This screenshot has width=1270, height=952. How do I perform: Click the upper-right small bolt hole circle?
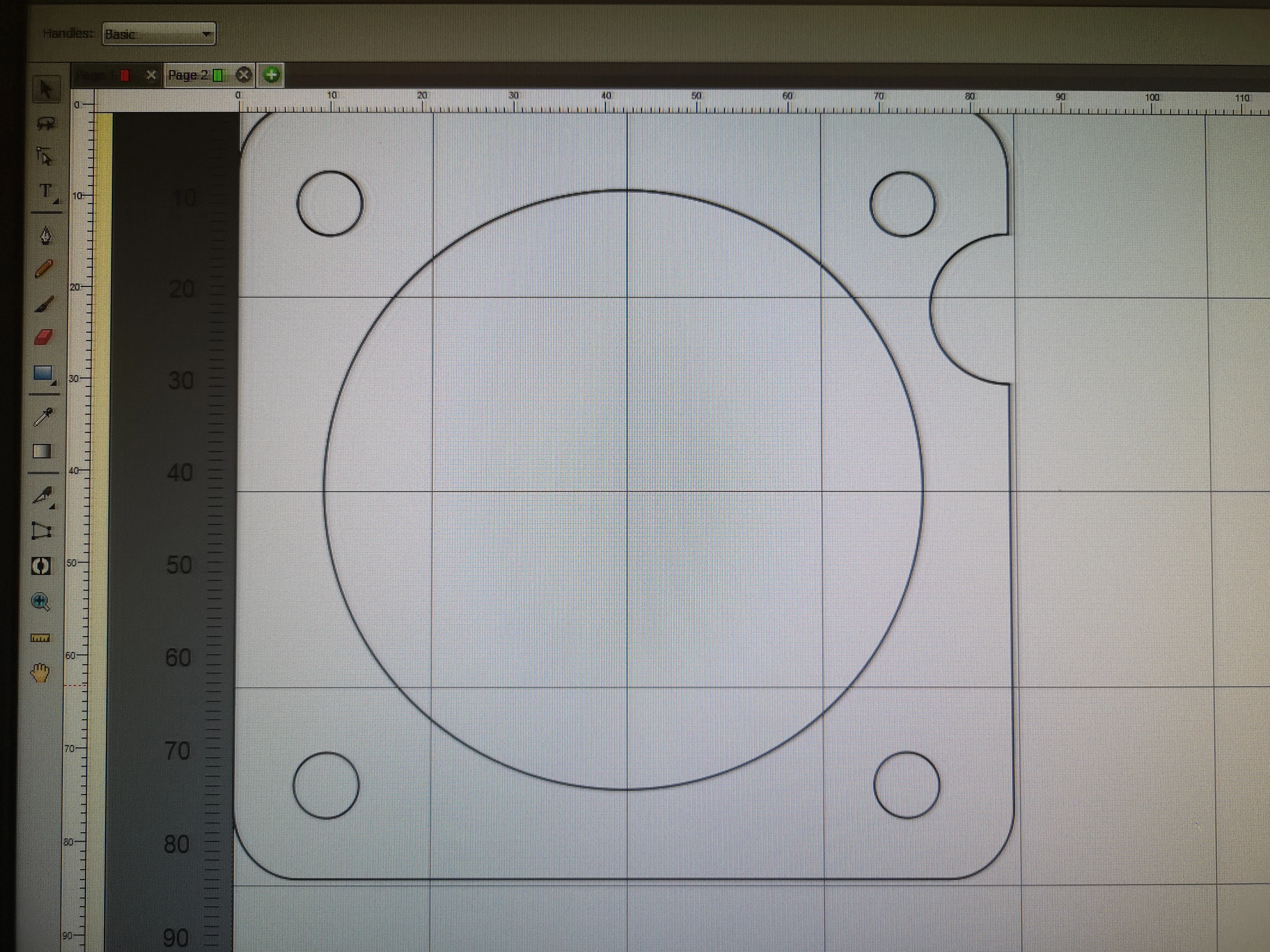pyautogui.click(x=903, y=204)
